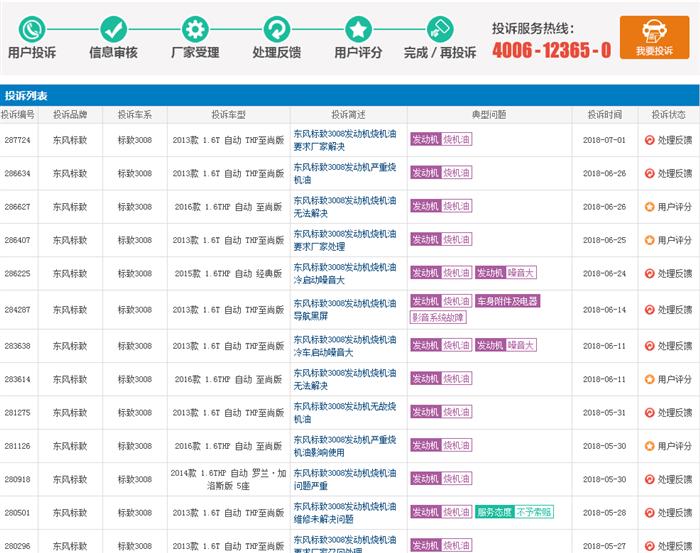Click status icon for complaint 283638
The height and width of the screenshot is (553, 700).
coord(650,346)
